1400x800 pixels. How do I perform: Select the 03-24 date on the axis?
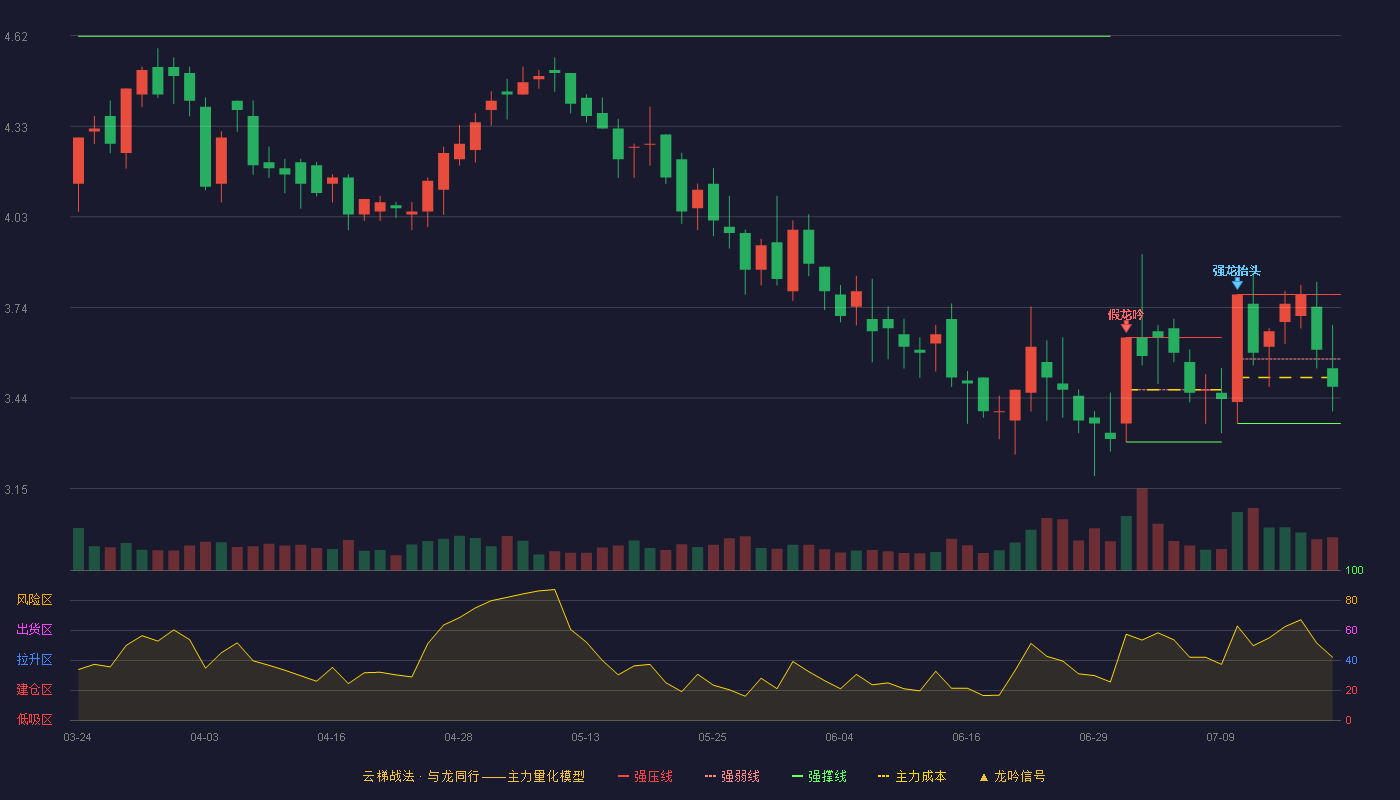coord(77,737)
